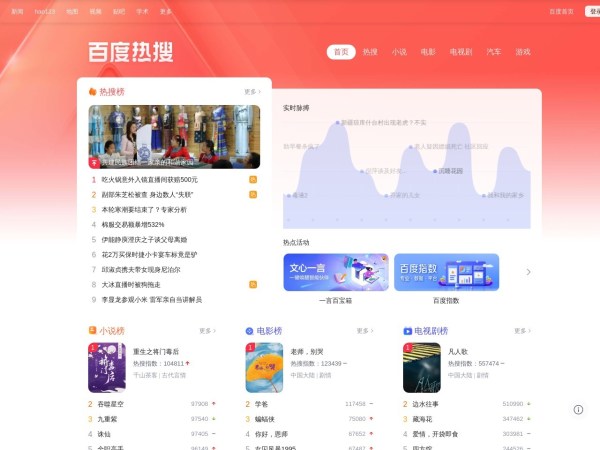600x450 pixels.
Task: Click the round info icon at right edge
Action: tap(578, 410)
